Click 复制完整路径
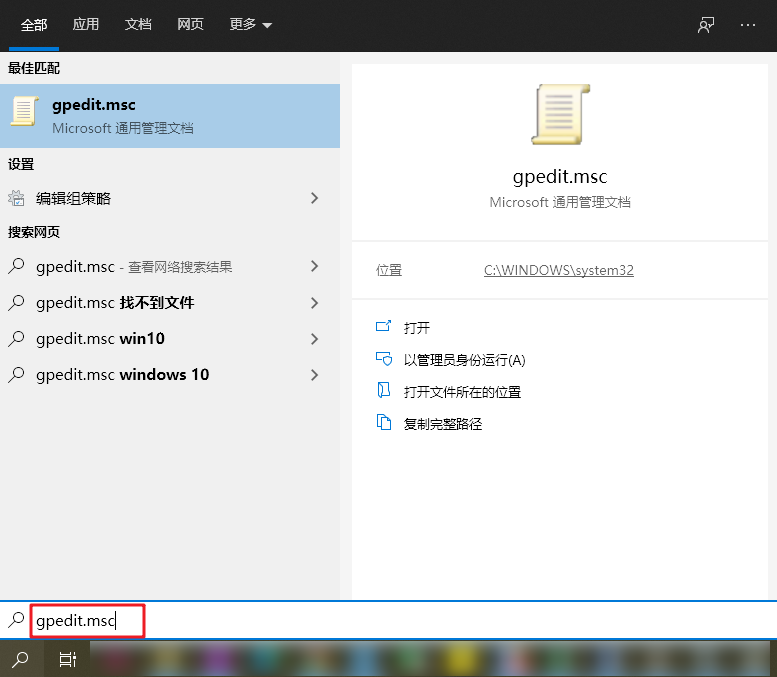This screenshot has height=677, width=777. click(x=443, y=424)
